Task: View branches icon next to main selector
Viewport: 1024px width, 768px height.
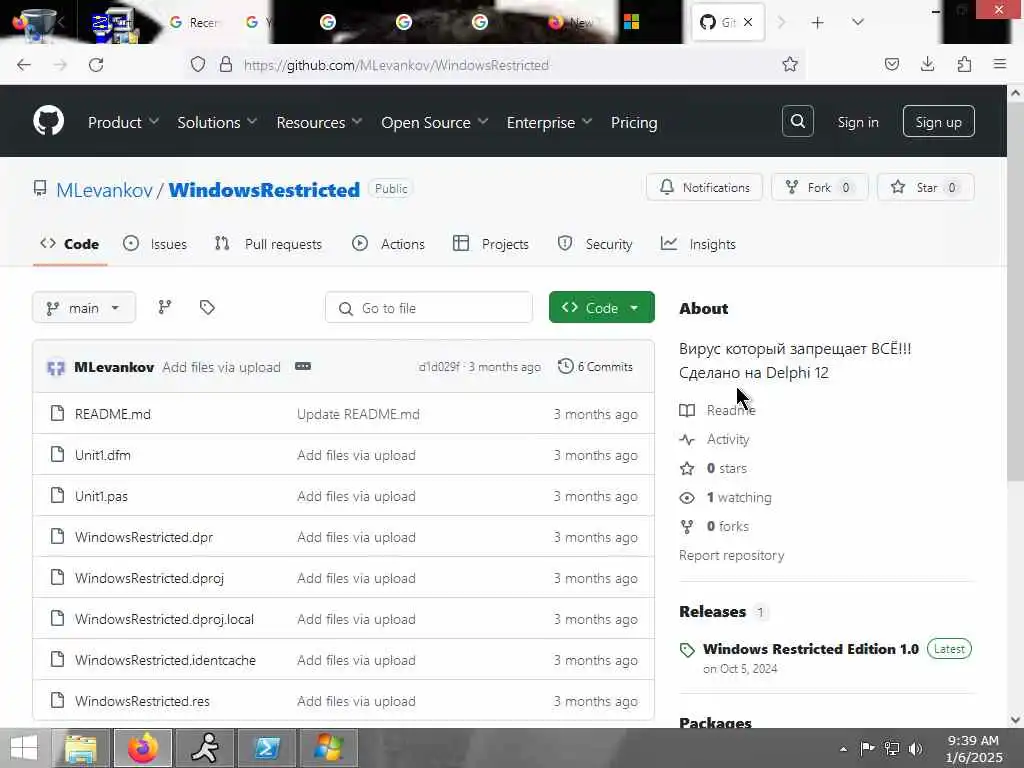Action: pyautogui.click(x=165, y=307)
